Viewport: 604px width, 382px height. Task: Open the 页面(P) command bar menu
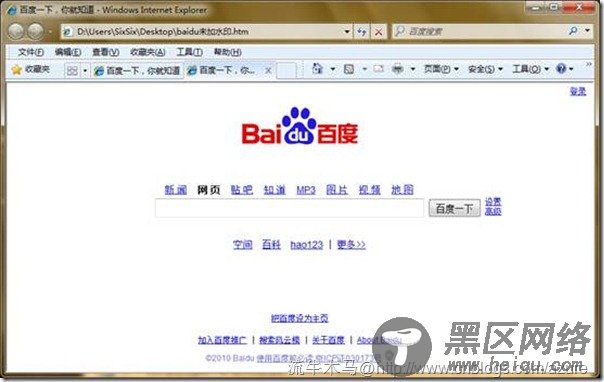[441, 69]
